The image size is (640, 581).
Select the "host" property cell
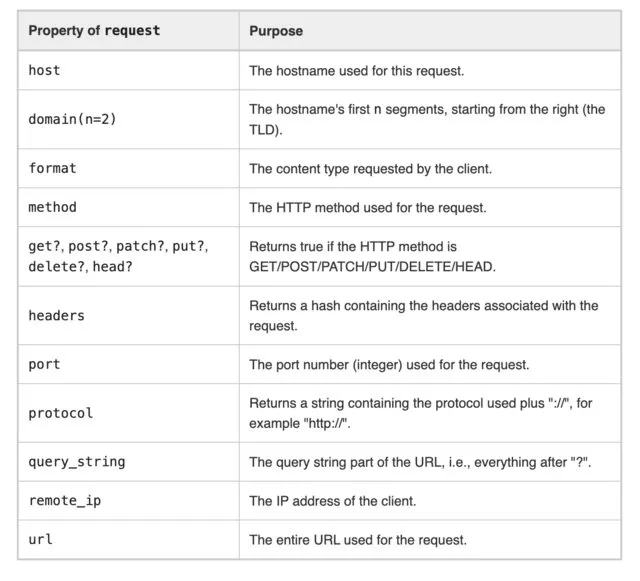click(45, 71)
